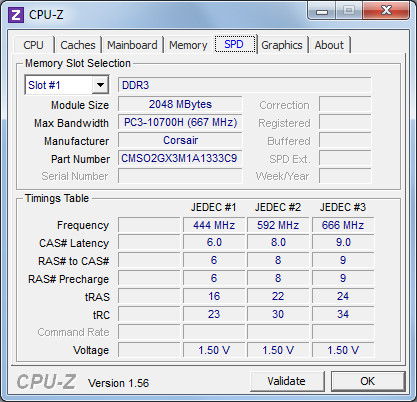This screenshot has height=402, width=417.
Task: Open the CPU tab
Action: tap(33, 45)
